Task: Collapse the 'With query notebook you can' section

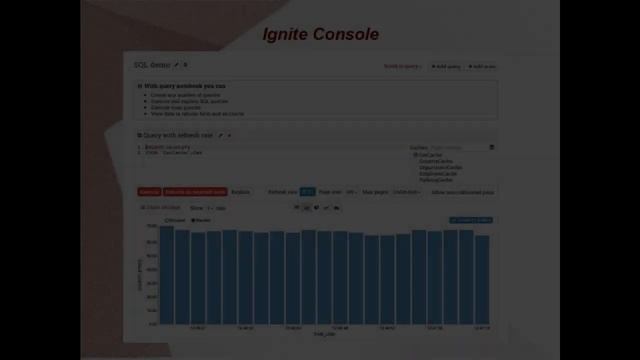Action: [x=140, y=86]
